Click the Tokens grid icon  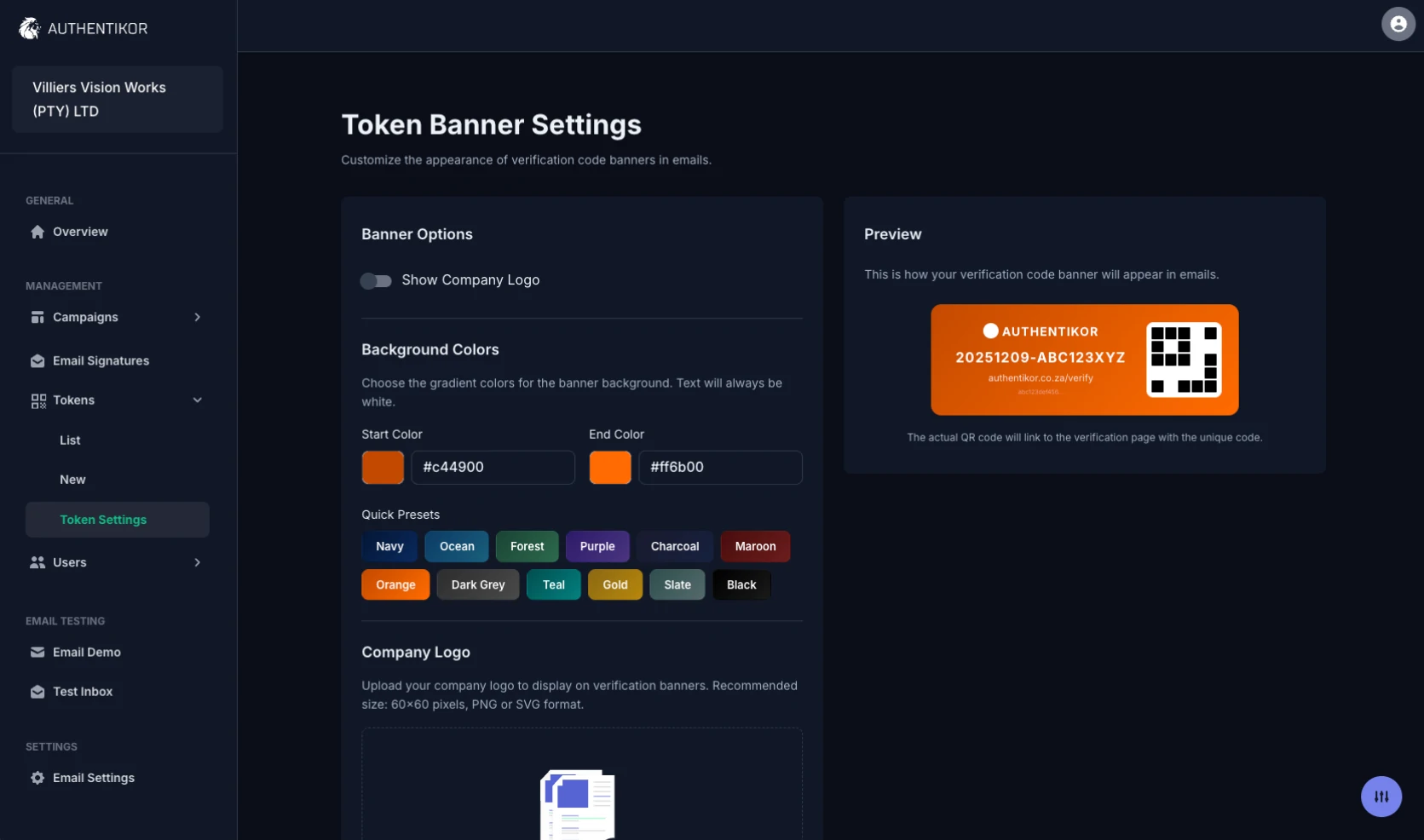(37, 400)
